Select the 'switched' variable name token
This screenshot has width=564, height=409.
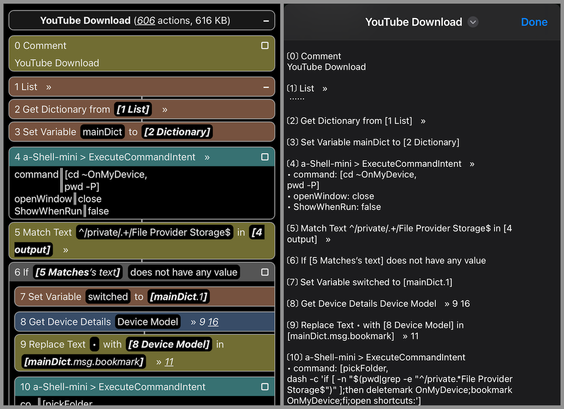(x=108, y=297)
